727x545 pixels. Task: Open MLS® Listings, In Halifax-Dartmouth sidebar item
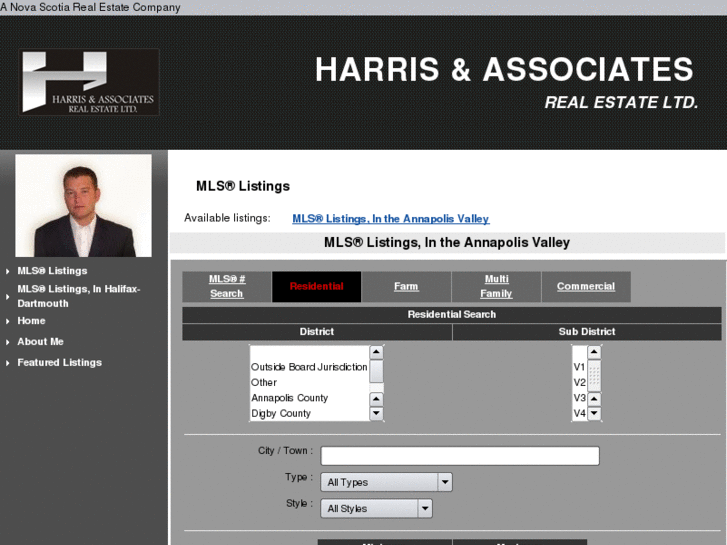(x=79, y=296)
